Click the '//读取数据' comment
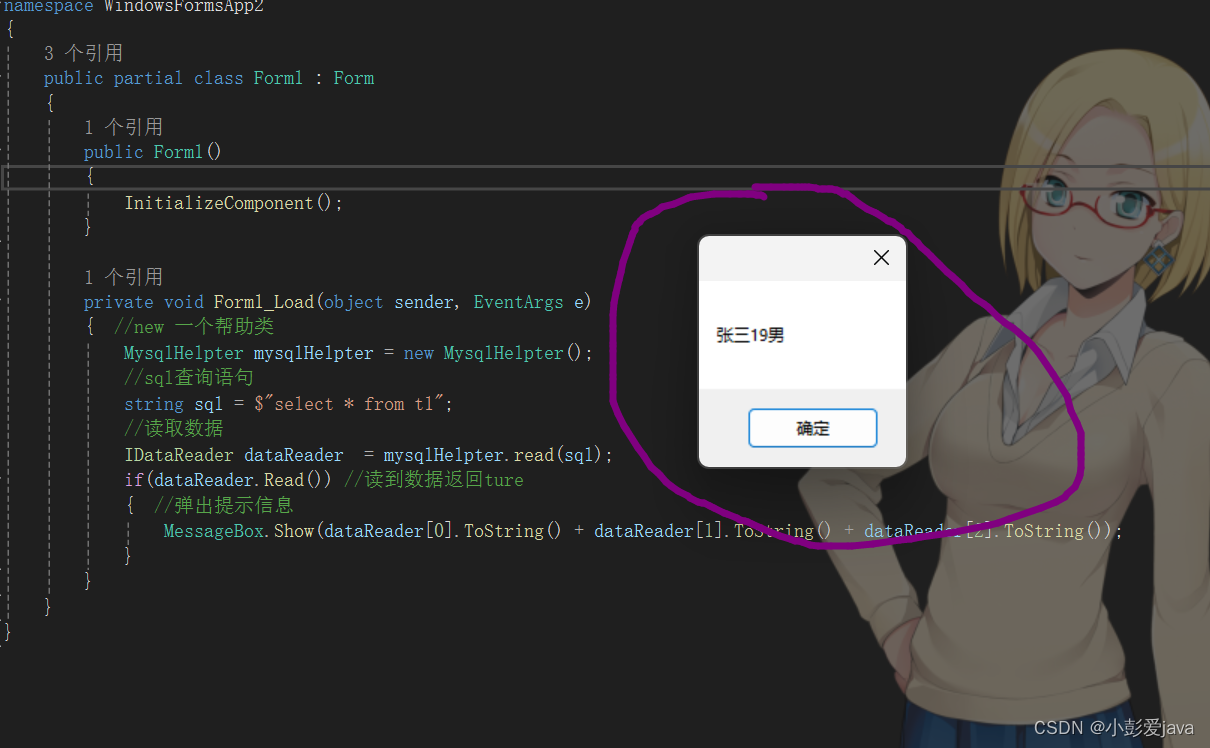Viewport: 1210px width, 748px height. pos(174,428)
